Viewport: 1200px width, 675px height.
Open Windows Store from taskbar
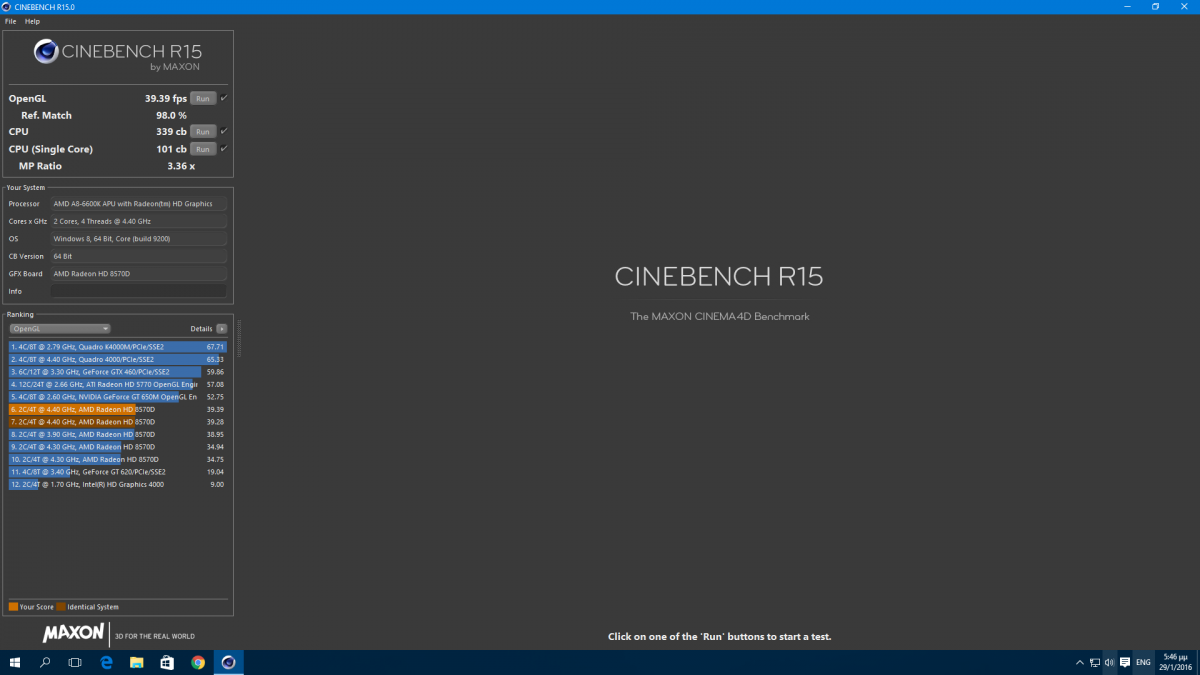pos(167,662)
